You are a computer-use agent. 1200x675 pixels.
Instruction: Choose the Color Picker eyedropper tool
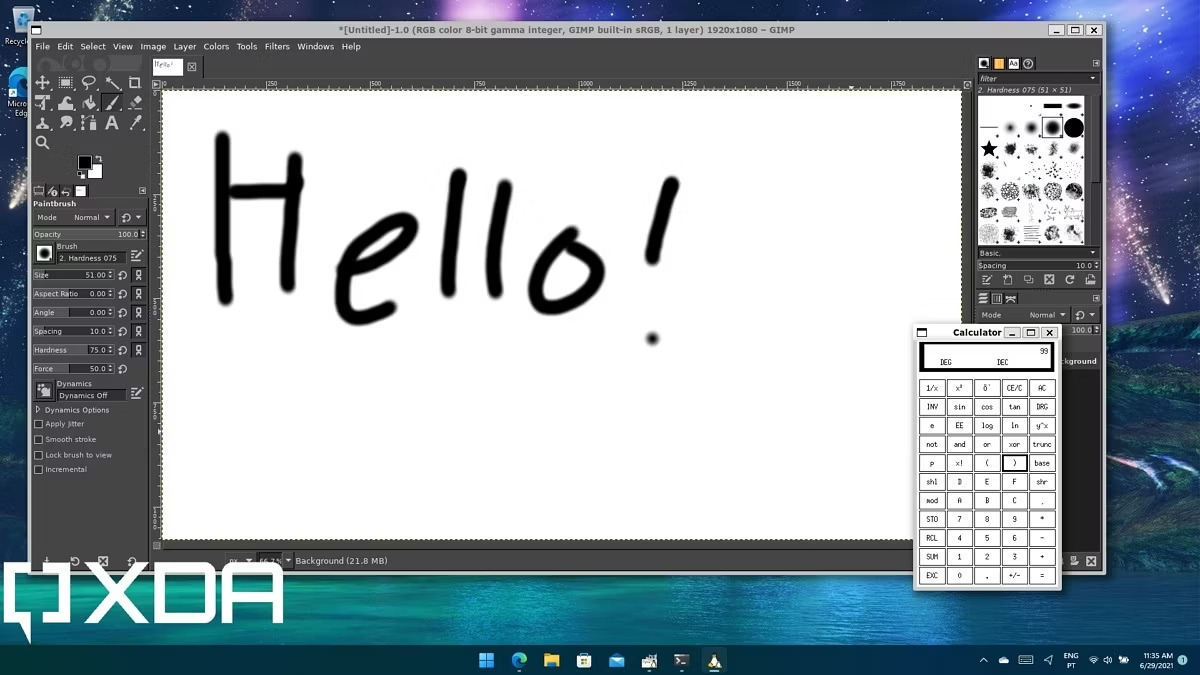tap(135, 123)
